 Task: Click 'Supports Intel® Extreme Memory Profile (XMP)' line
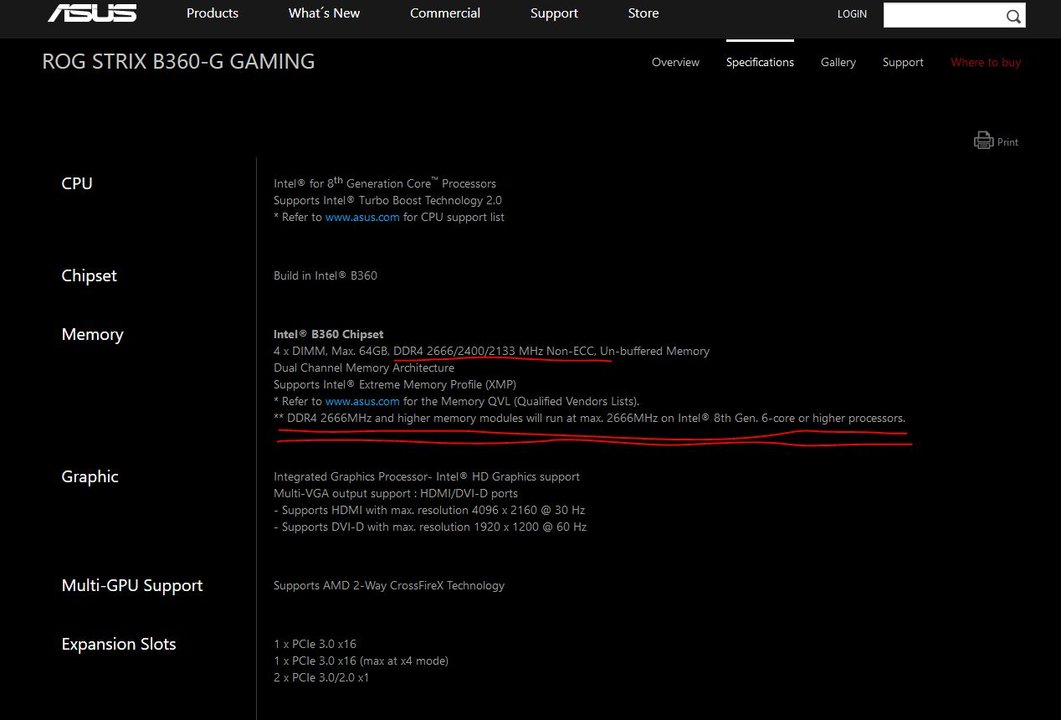[395, 385]
